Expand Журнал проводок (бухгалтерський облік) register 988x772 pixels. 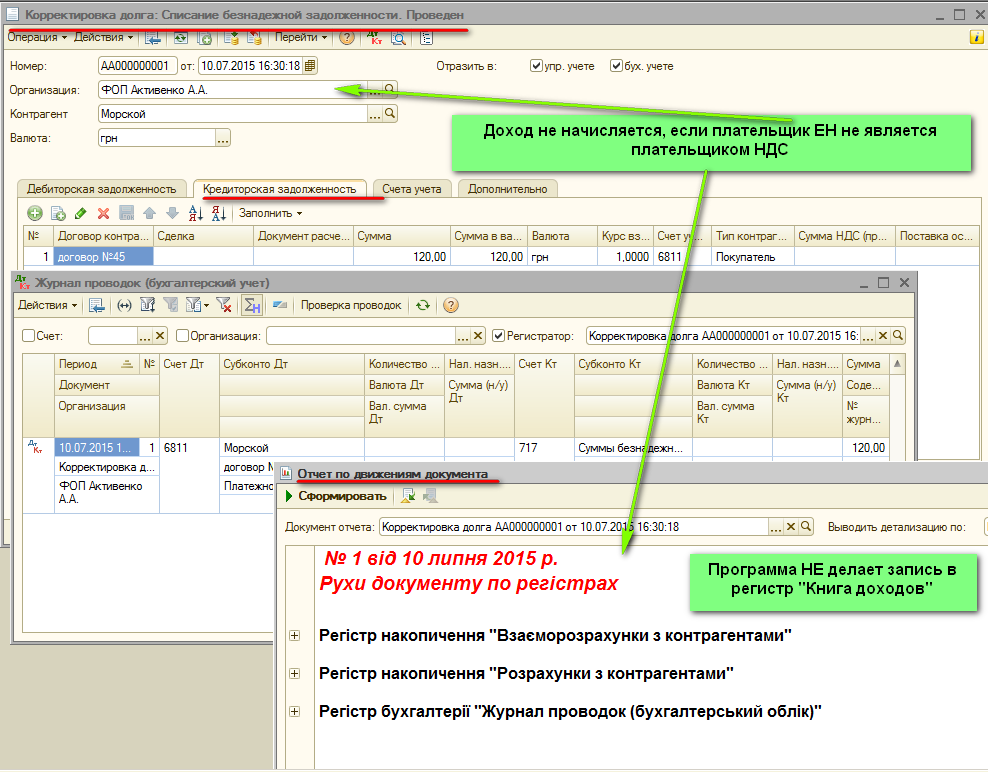295,712
